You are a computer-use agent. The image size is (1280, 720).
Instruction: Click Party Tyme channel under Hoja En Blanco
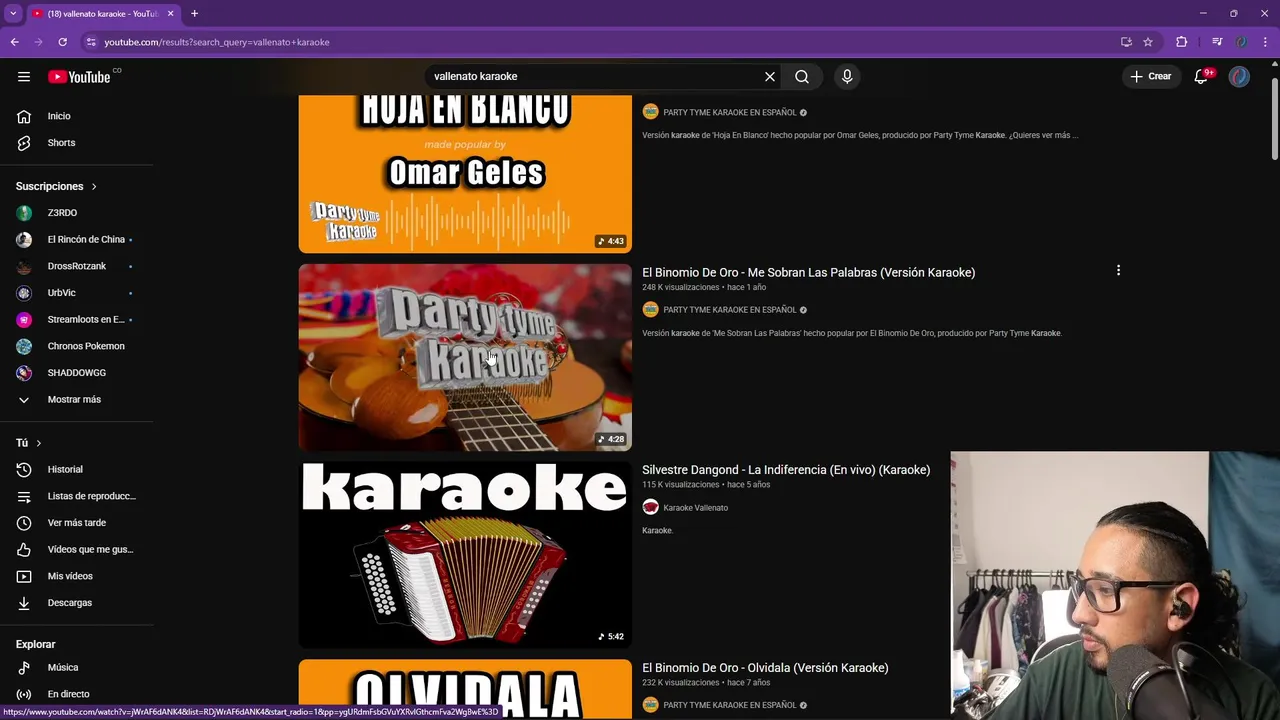(x=730, y=113)
